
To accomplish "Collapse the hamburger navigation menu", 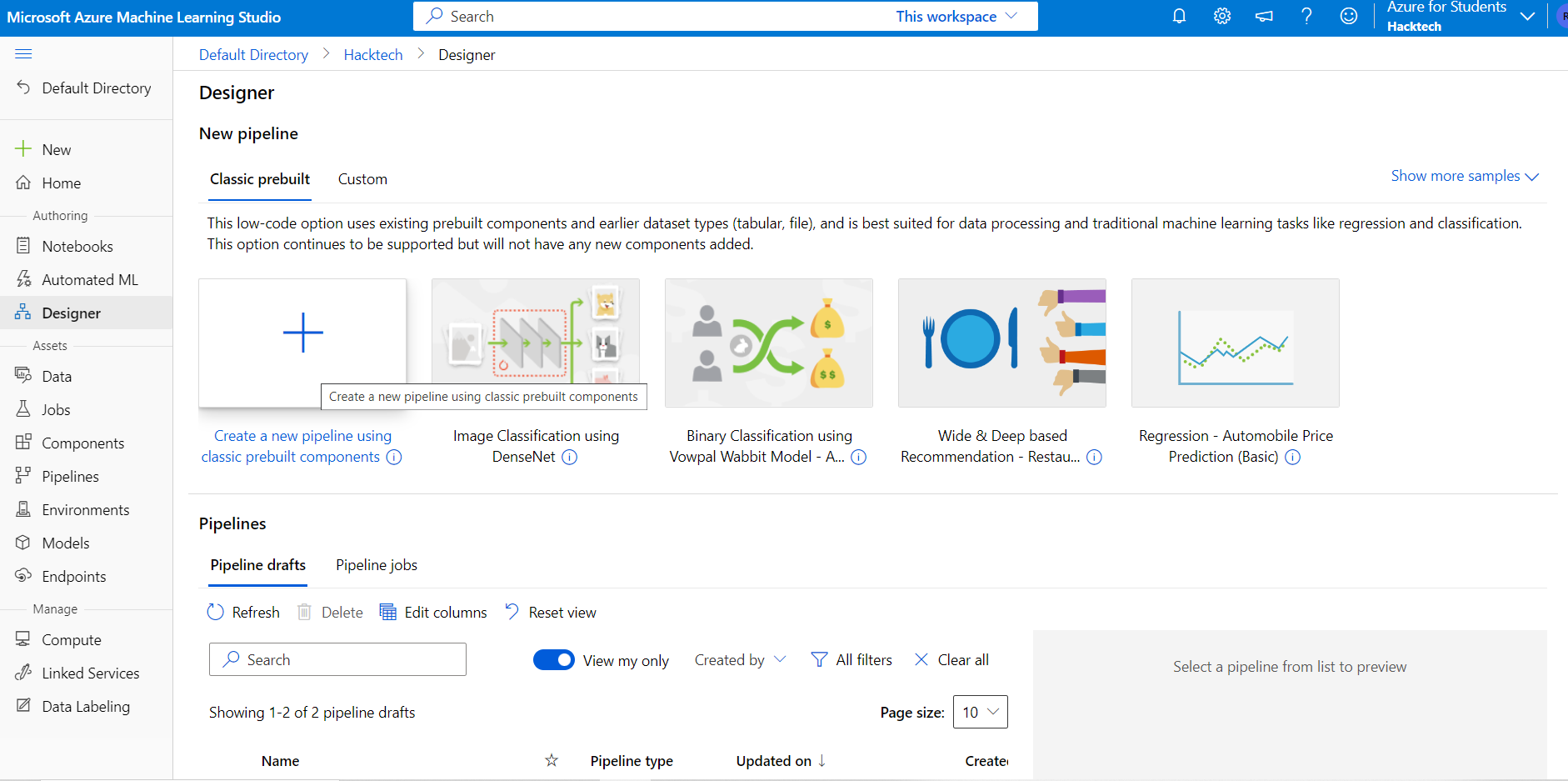I will (23, 54).
